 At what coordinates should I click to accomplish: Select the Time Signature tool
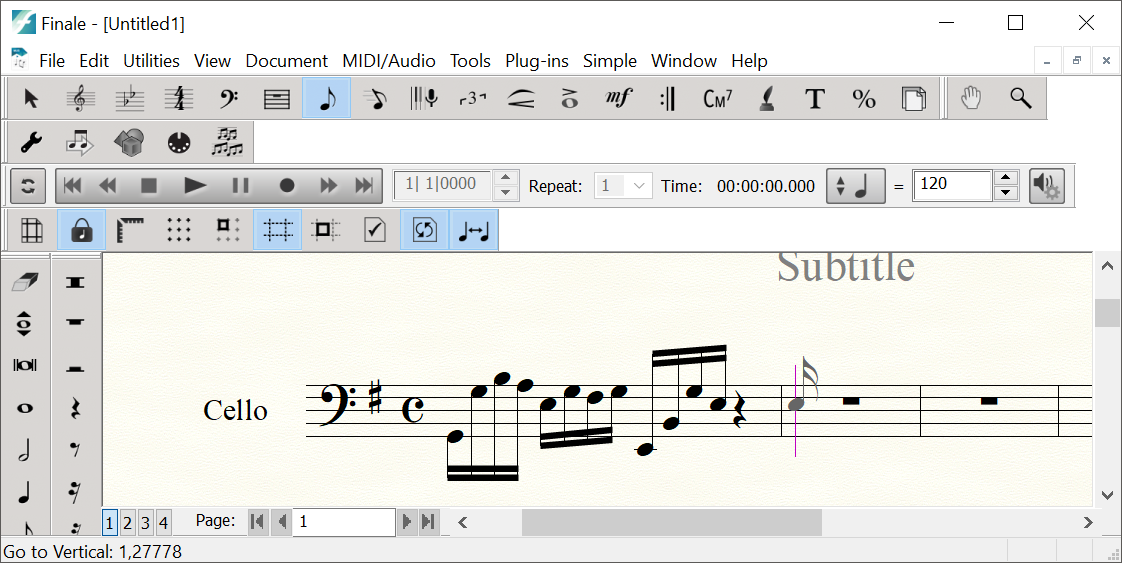coord(178,98)
